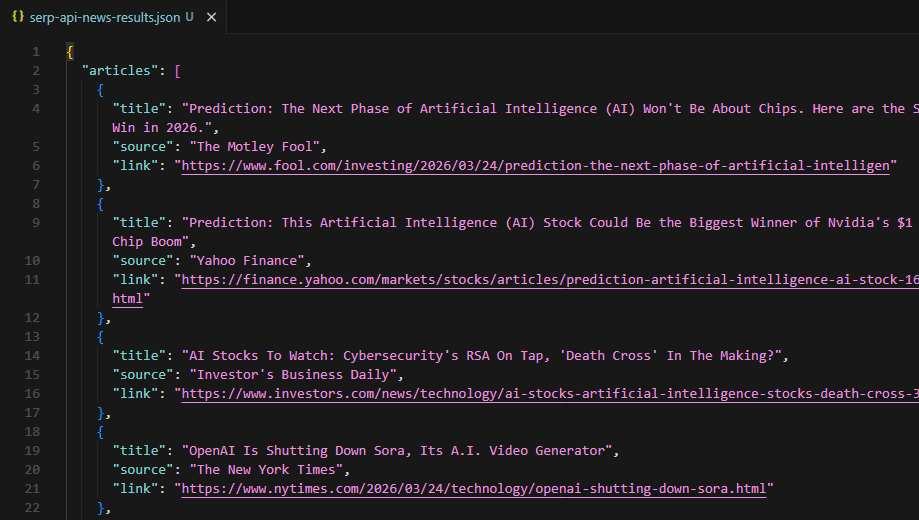The height and width of the screenshot is (520, 919).
Task: Click the "source" key on line 20
Action: (143, 470)
